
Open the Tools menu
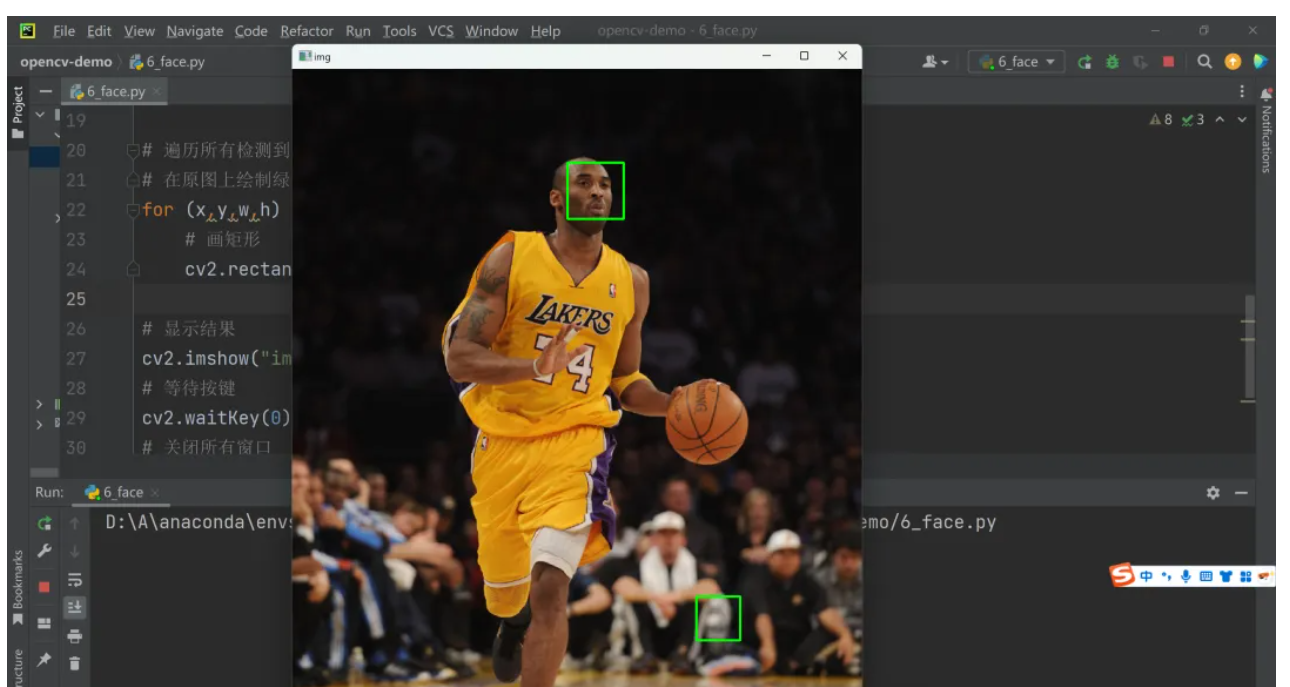tap(399, 31)
